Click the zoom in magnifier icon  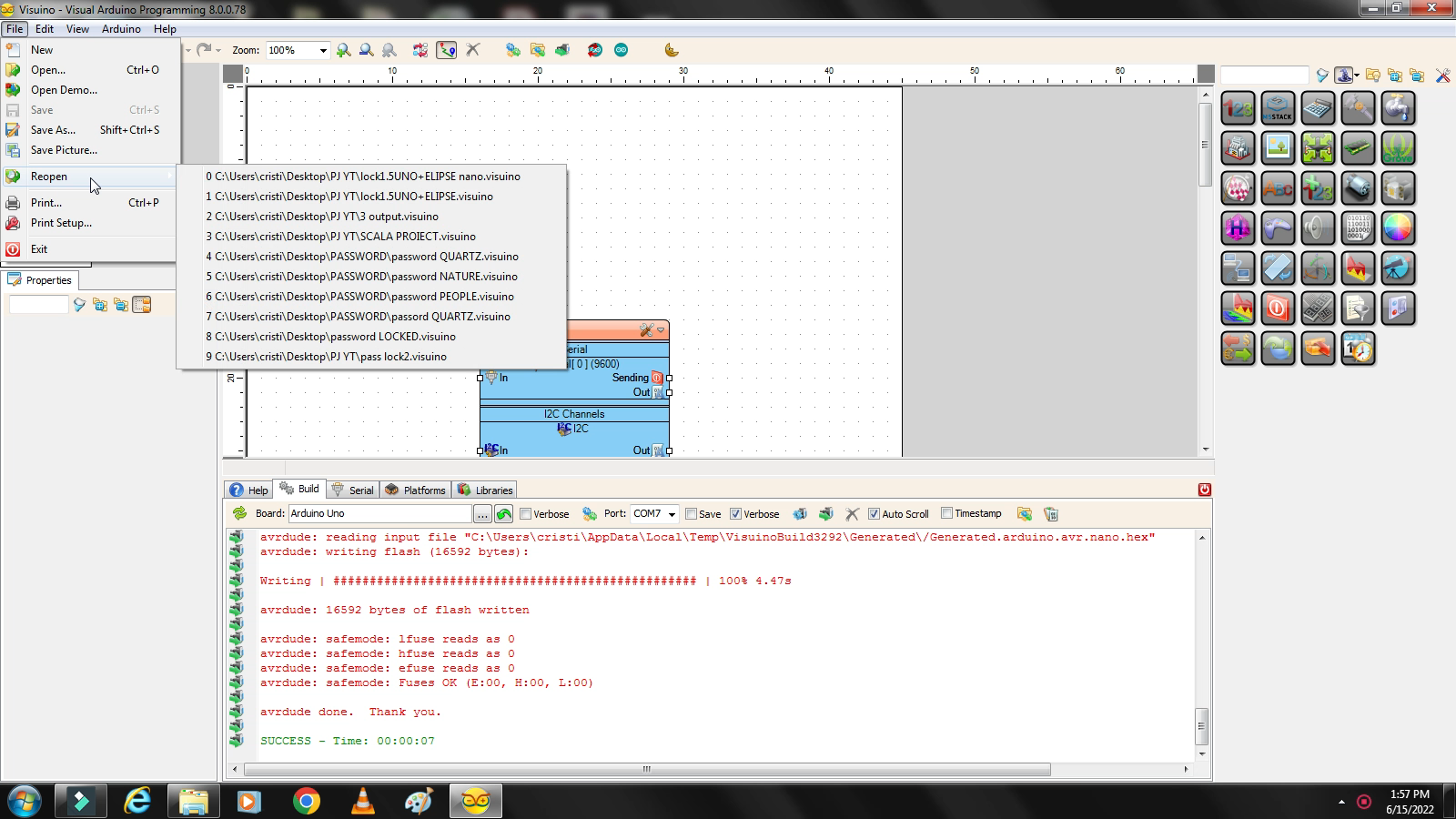pos(343,51)
